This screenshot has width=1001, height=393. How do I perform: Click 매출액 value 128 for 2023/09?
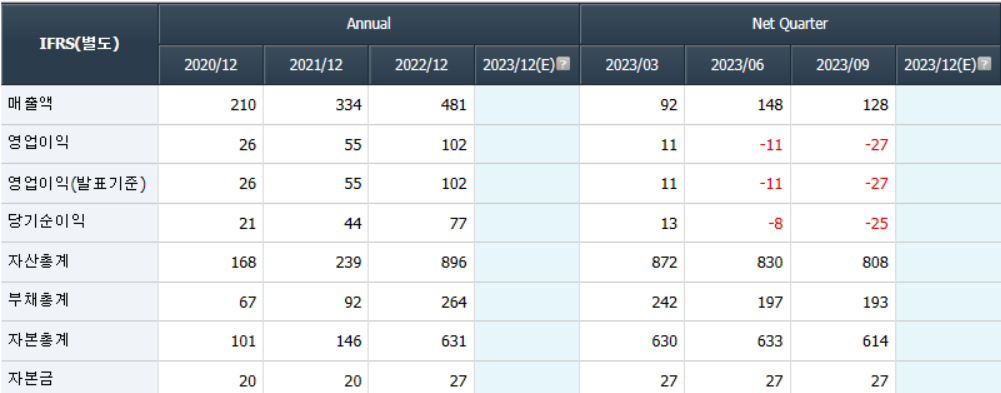(875, 105)
